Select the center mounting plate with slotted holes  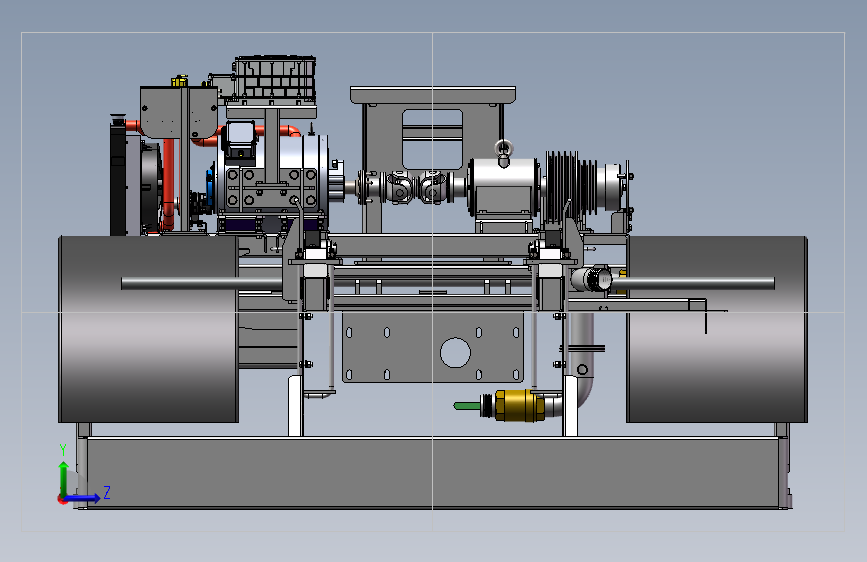click(432, 347)
